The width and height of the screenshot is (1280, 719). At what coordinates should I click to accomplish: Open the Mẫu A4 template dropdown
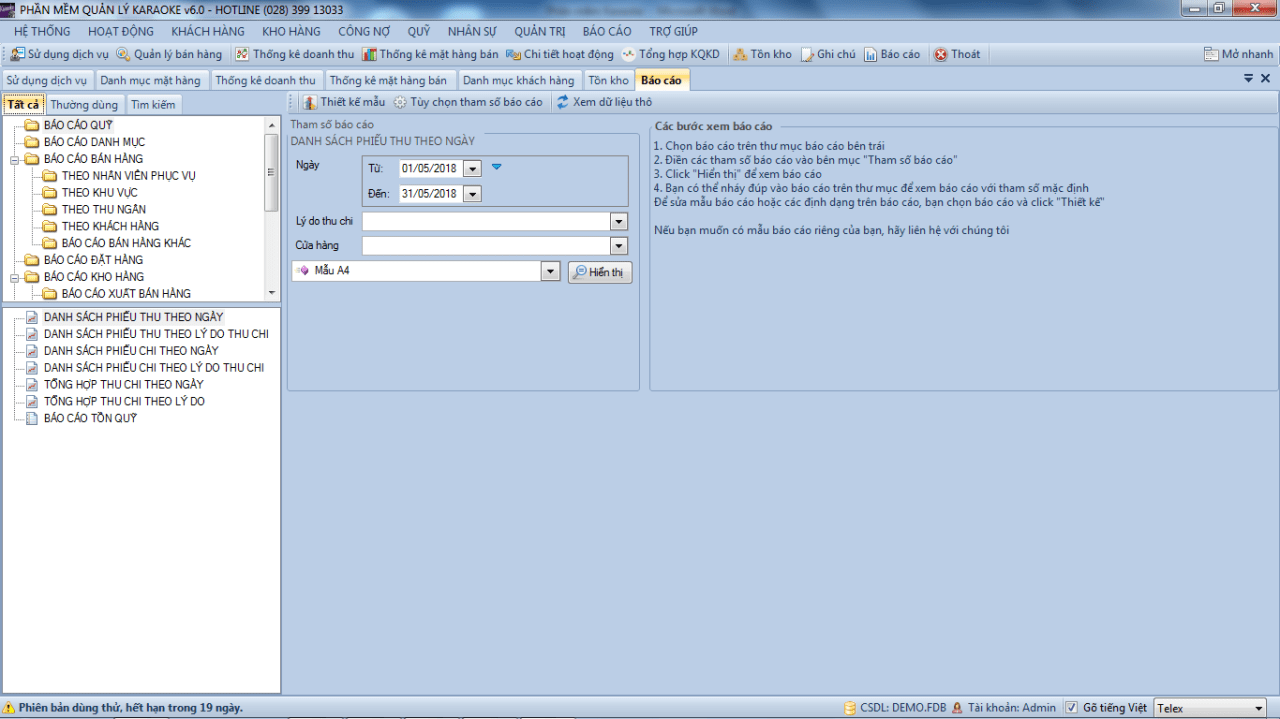[550, 271]
